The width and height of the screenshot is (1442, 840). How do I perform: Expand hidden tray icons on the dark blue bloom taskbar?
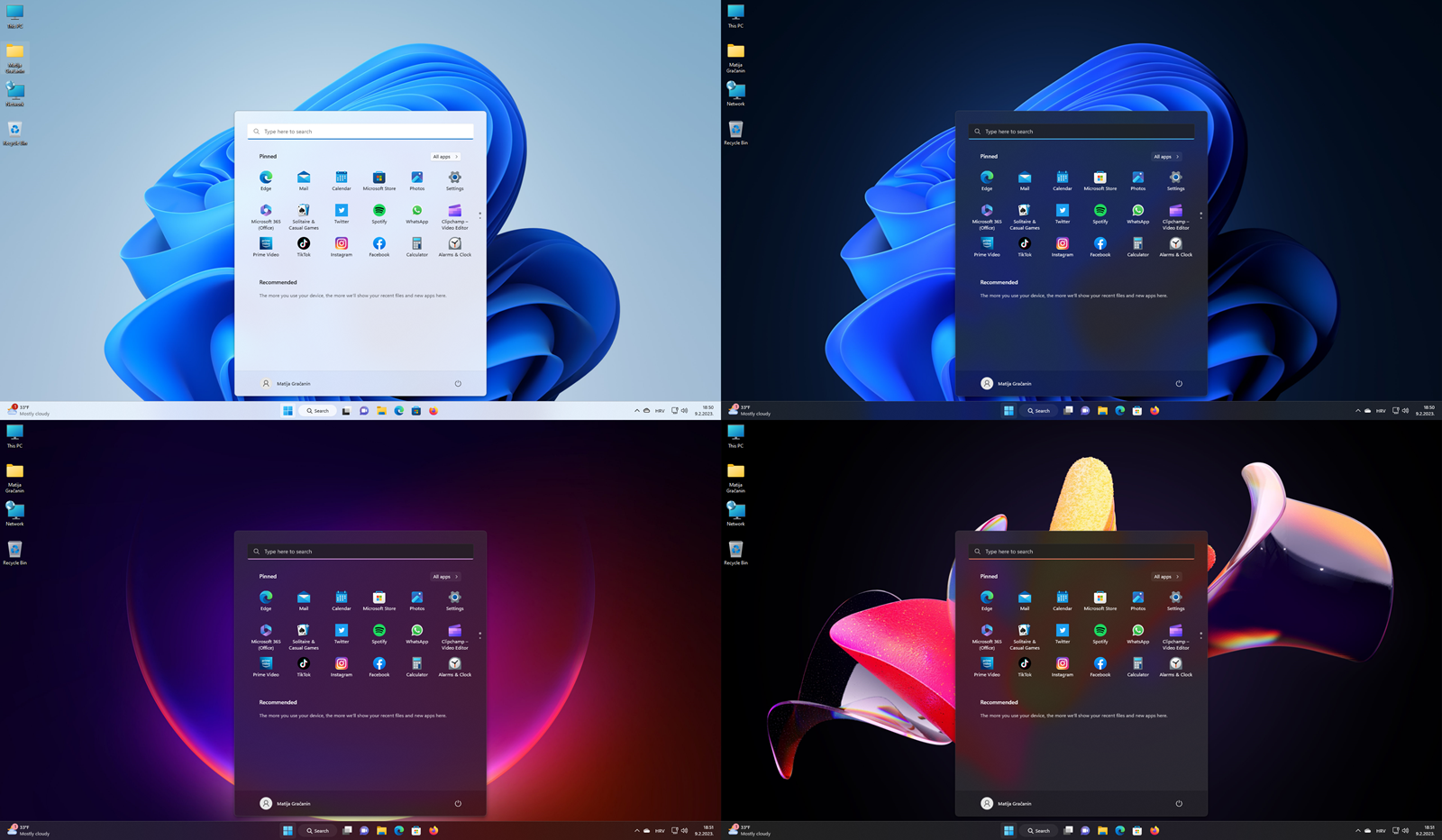coord(1357,410)
